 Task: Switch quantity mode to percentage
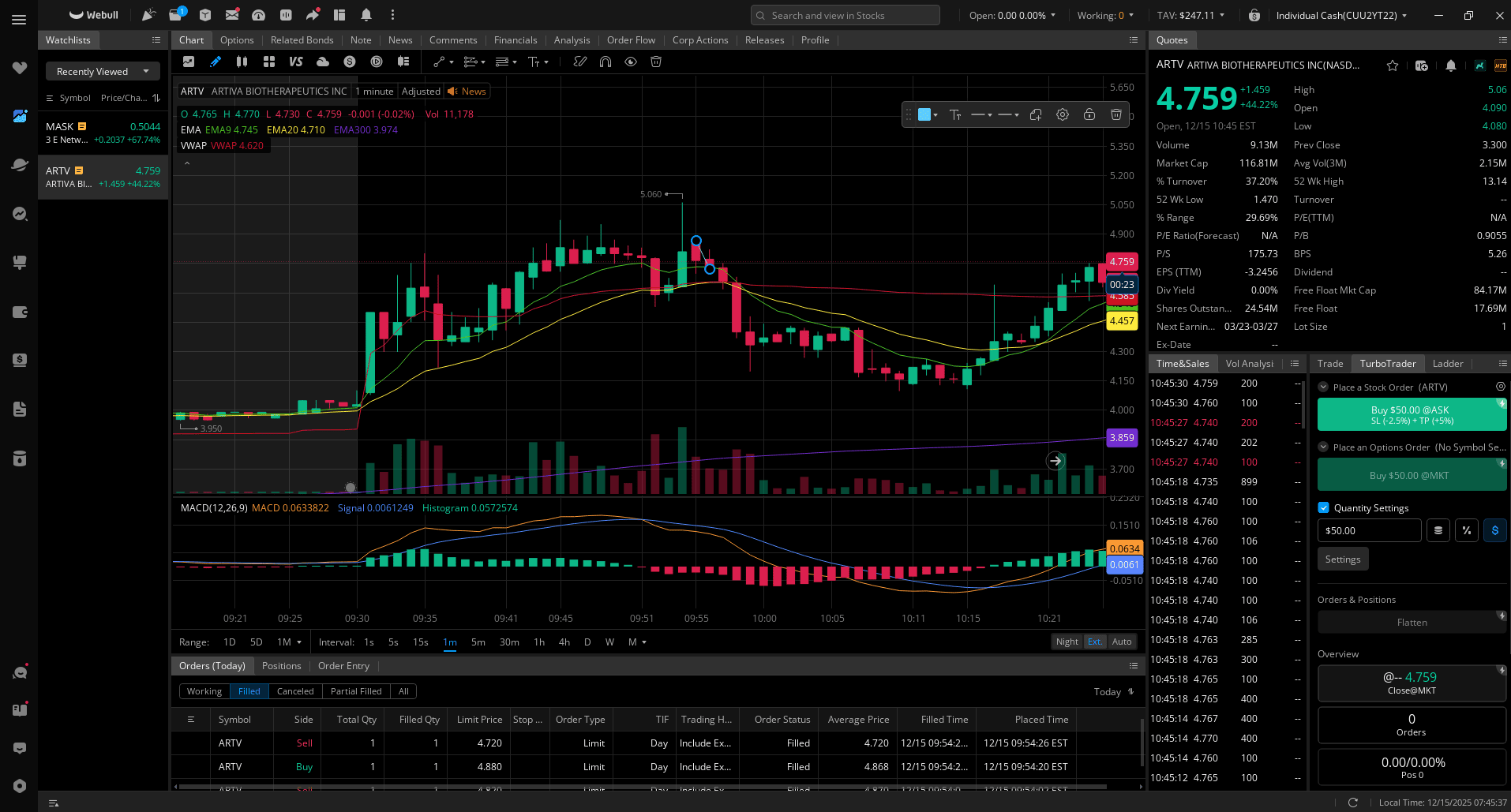click(1467, 530)
